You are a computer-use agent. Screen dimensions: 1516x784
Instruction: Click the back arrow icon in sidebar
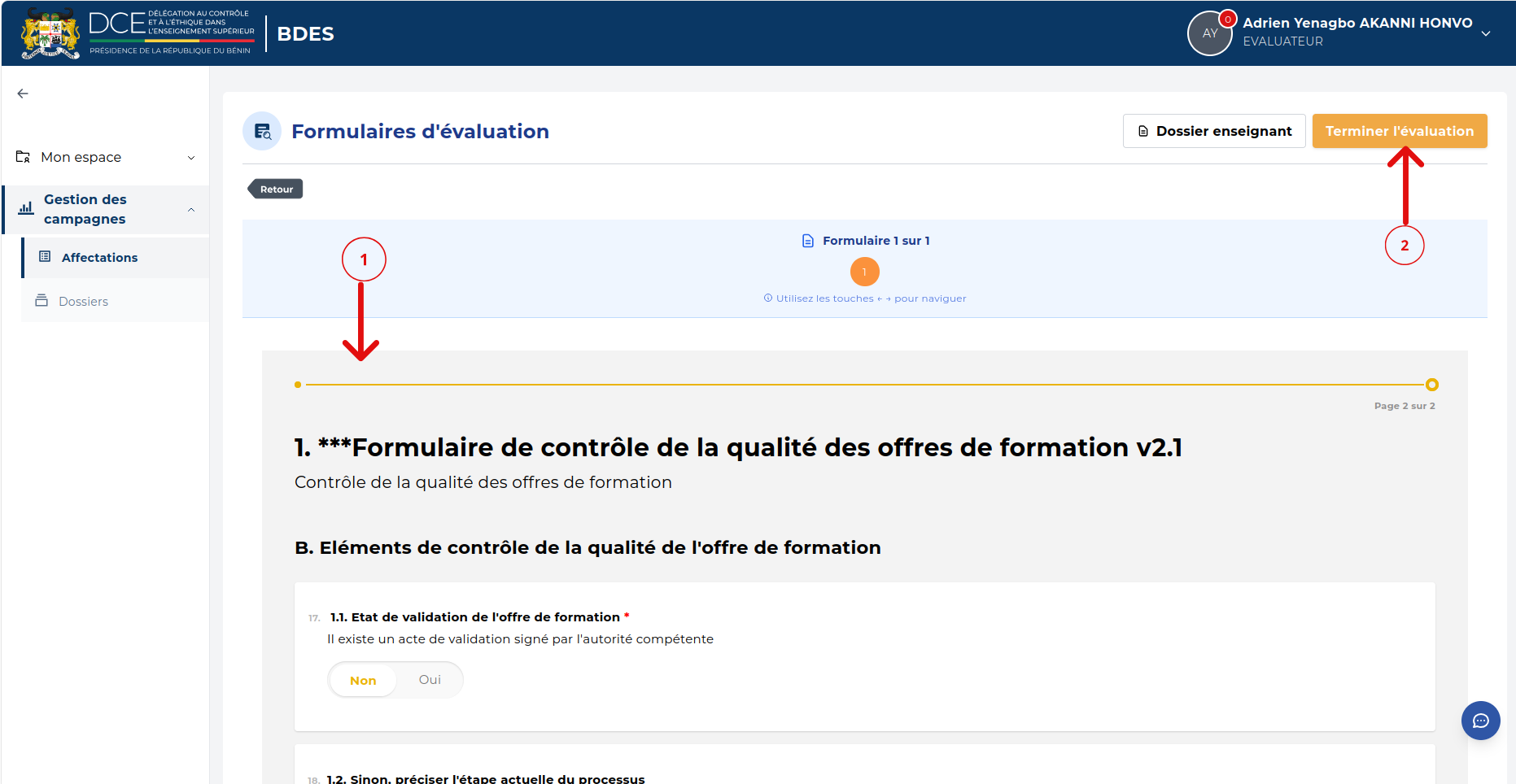[x=23, y=94]
